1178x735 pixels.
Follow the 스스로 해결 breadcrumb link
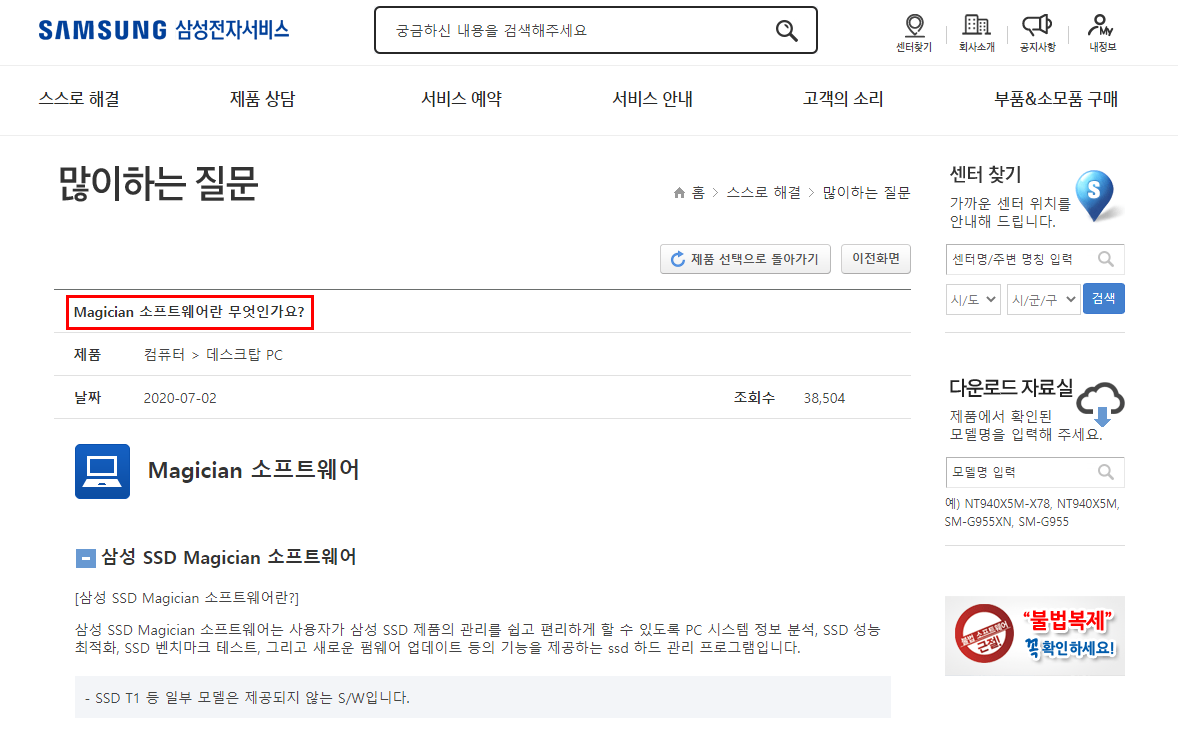coord(763,193)
